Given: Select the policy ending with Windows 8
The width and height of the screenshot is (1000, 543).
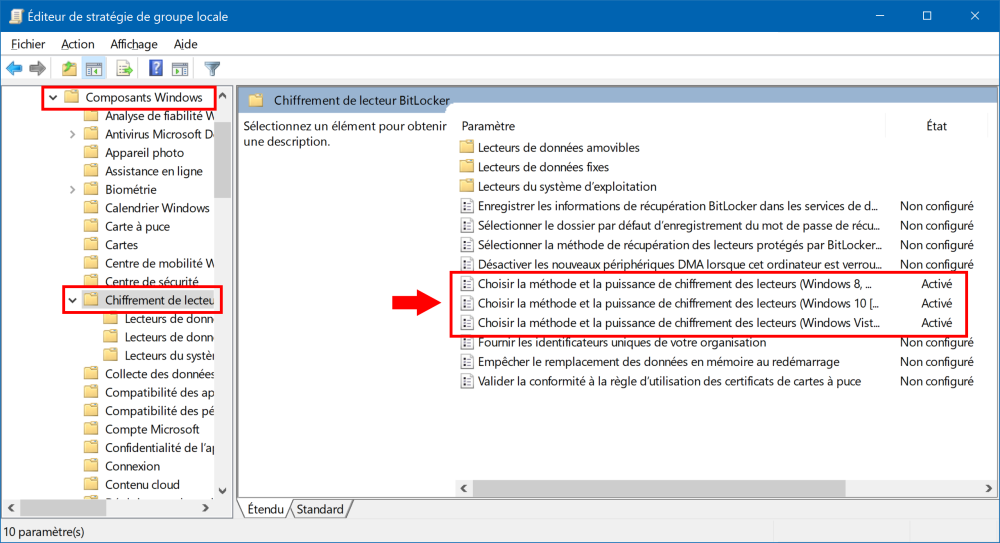Looking at the screenshot, I should coord(675,284).
